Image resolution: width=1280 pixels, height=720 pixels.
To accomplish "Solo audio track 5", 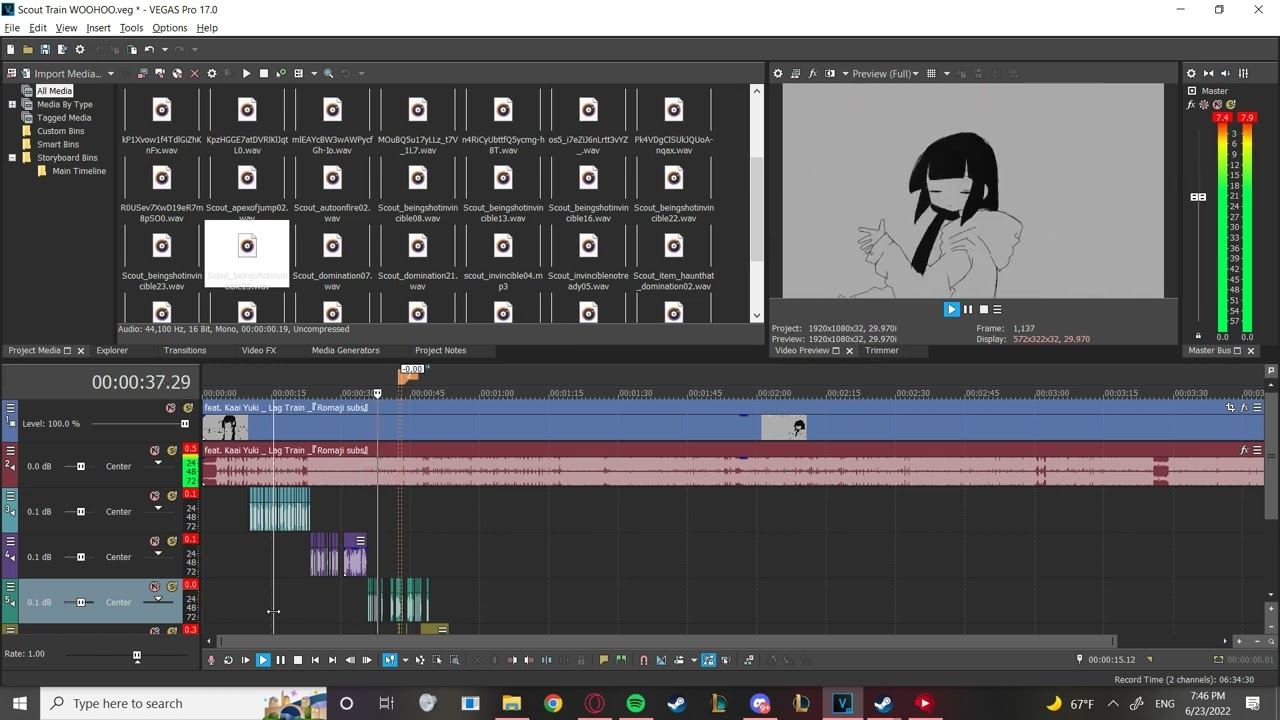I will [x=171, y=587].
